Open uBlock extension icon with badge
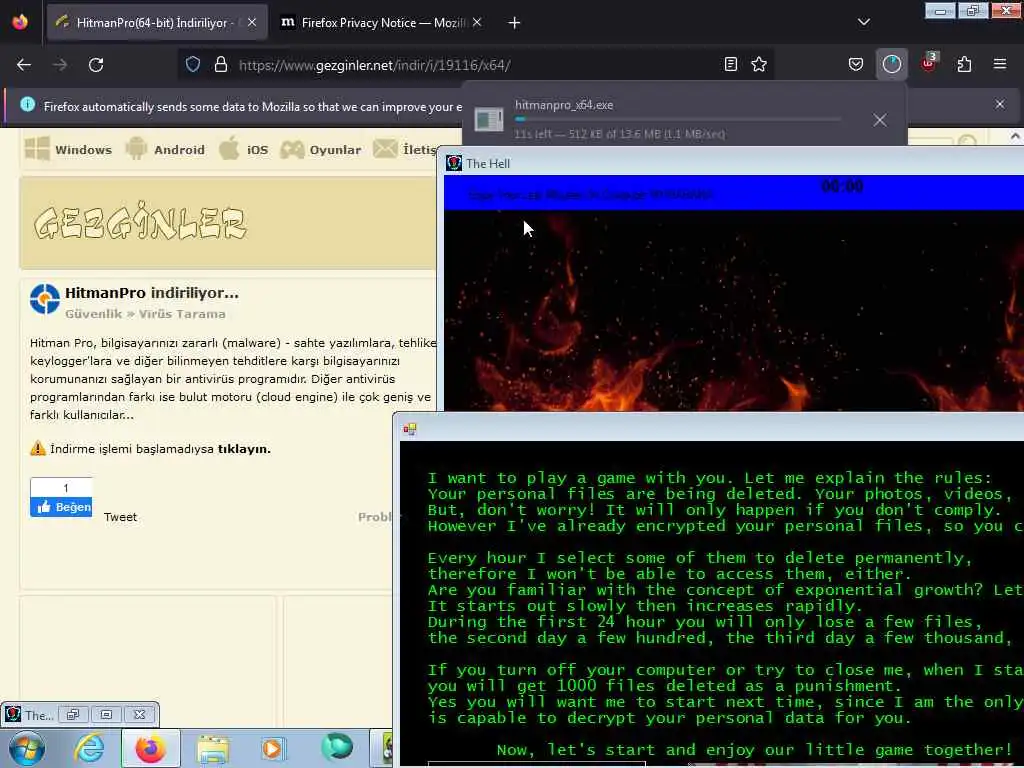Screen dimensions: 1024x768 click(x=929, y=63)
